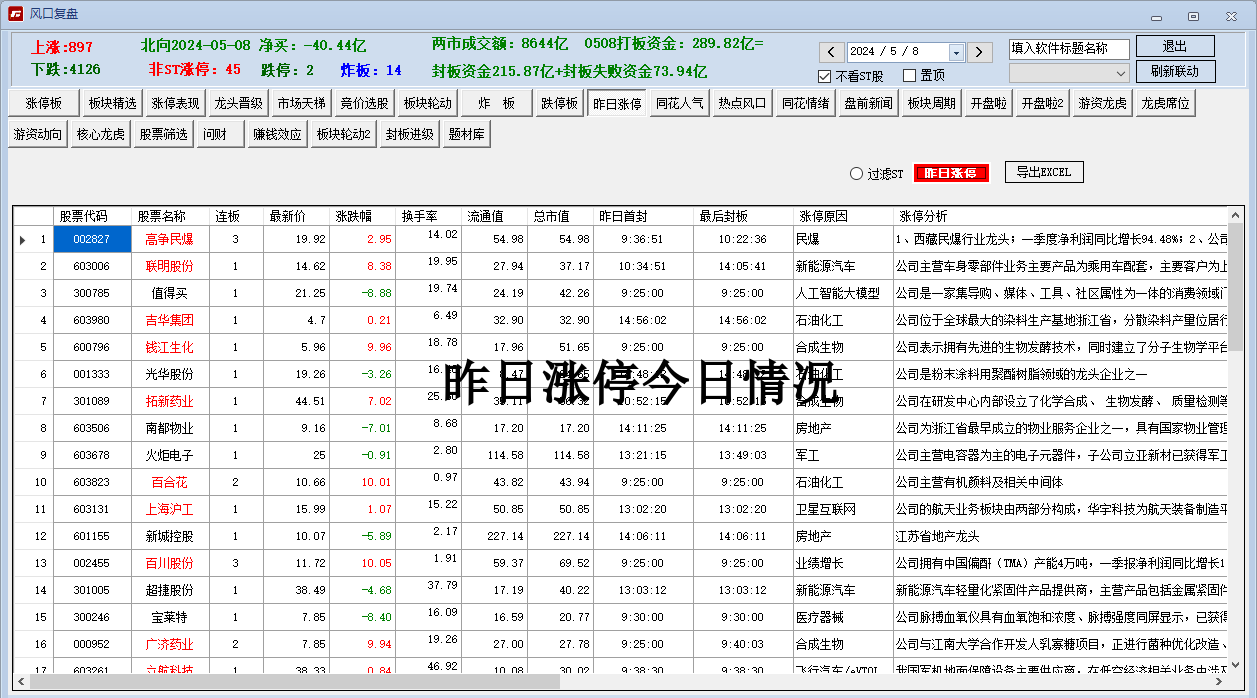Viewport: 1257px width, 698px height.
Task: Select the 过滤ST radio button
Action: click(856, 174)
